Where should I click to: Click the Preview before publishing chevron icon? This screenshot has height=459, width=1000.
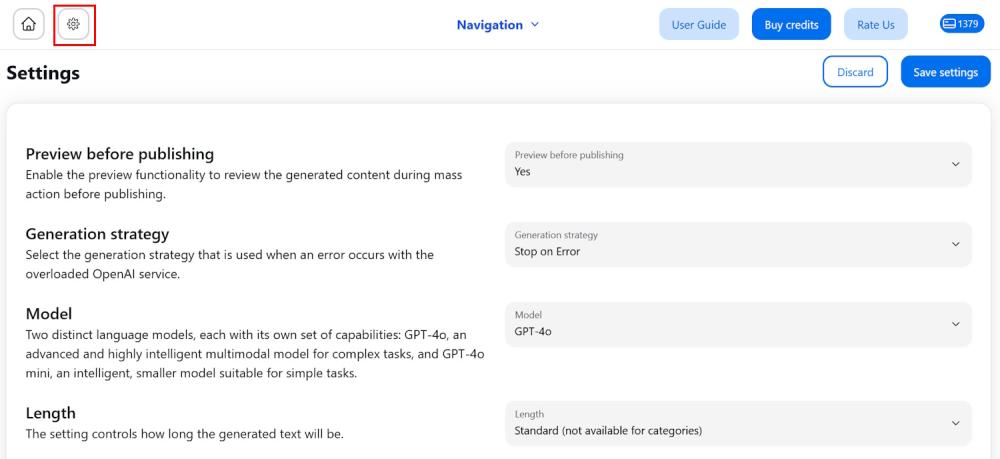coord(955,164)
